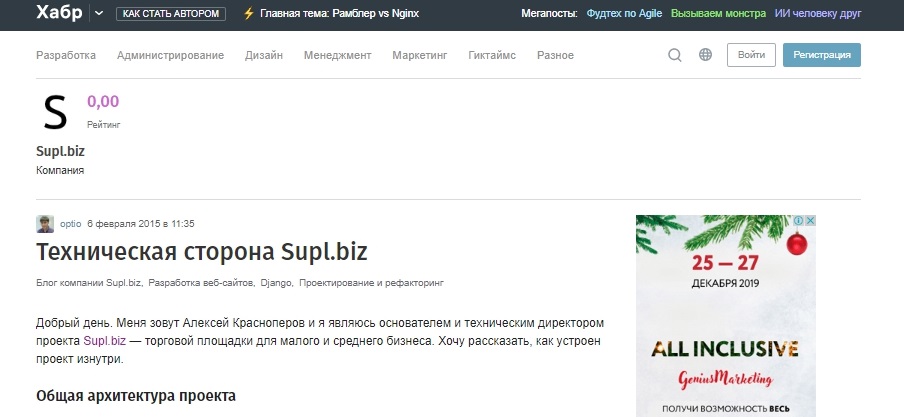
Task: Open the search magnifier icon
Action: click(x=675, y=55)
